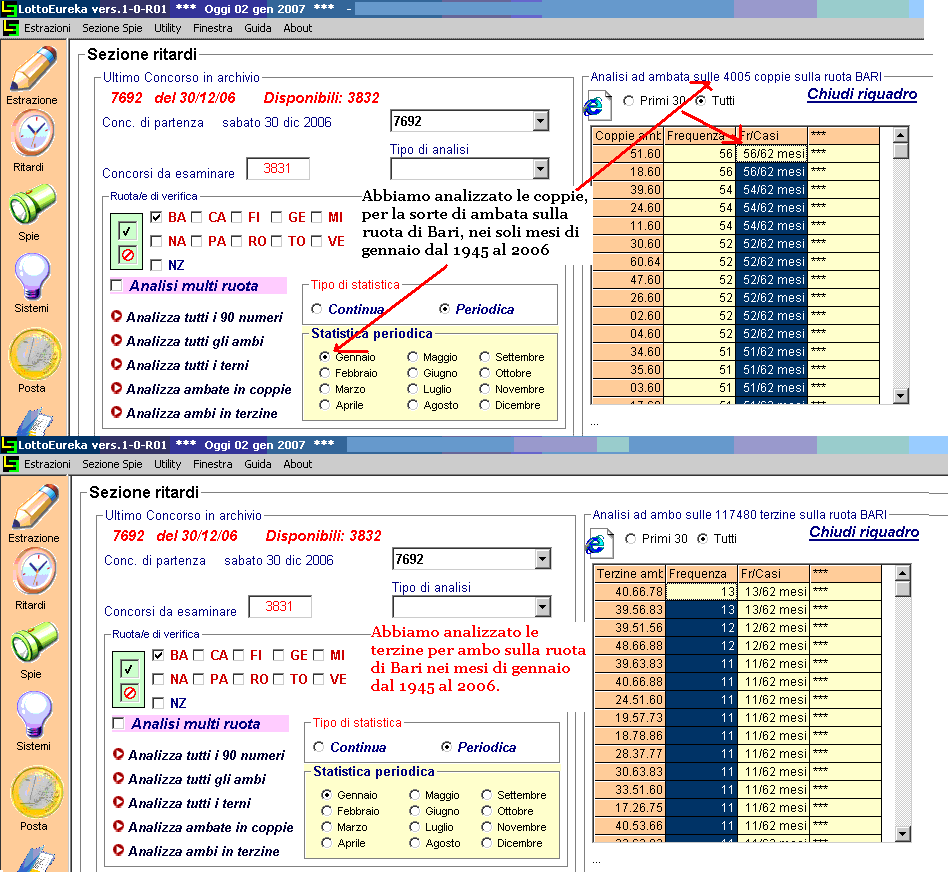Click 'Concorsi da esaminare' field in lower window
The height and width of the screenshot is (872, 949).
[x=280, y=606]
